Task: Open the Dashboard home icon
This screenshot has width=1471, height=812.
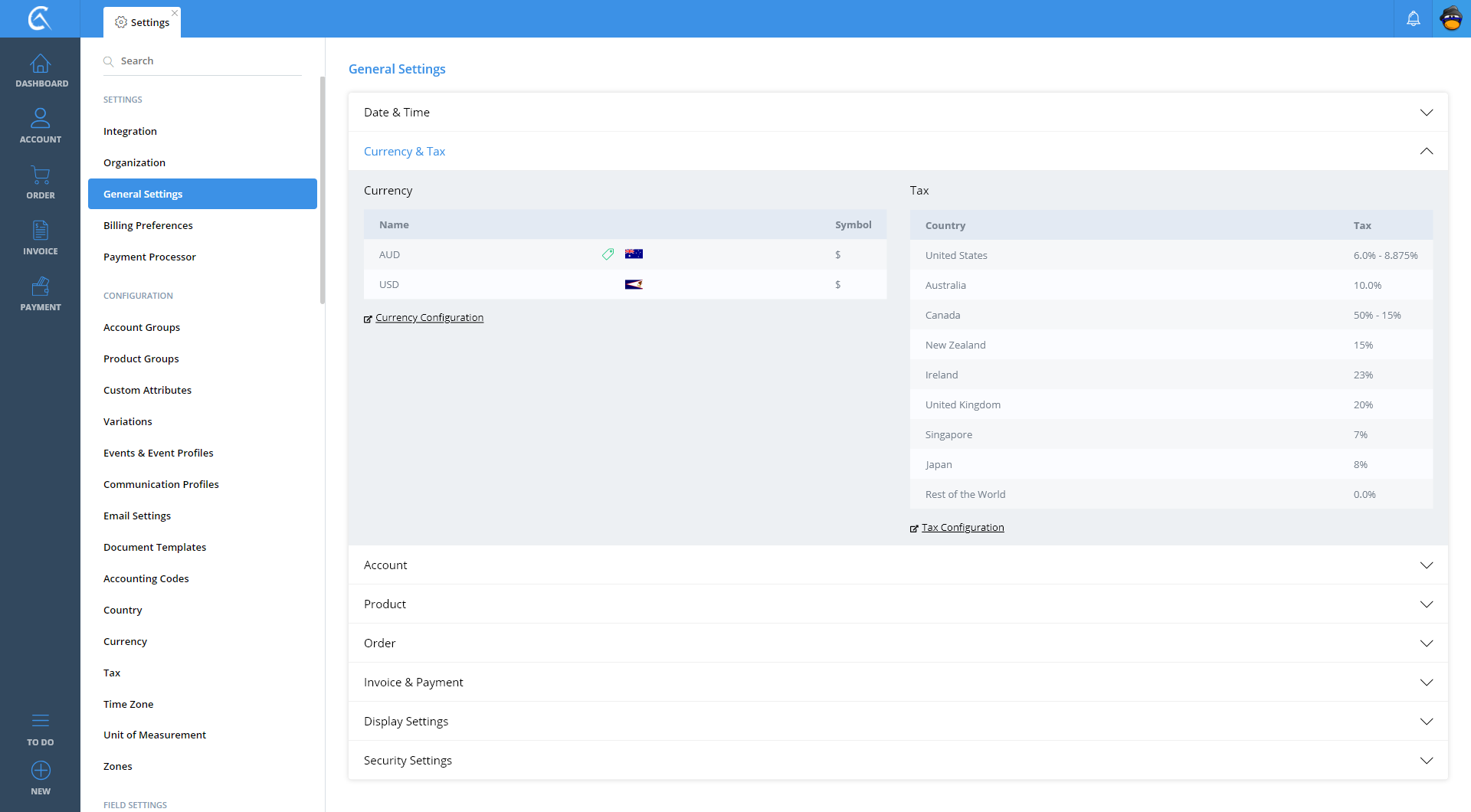Action: 41,64
